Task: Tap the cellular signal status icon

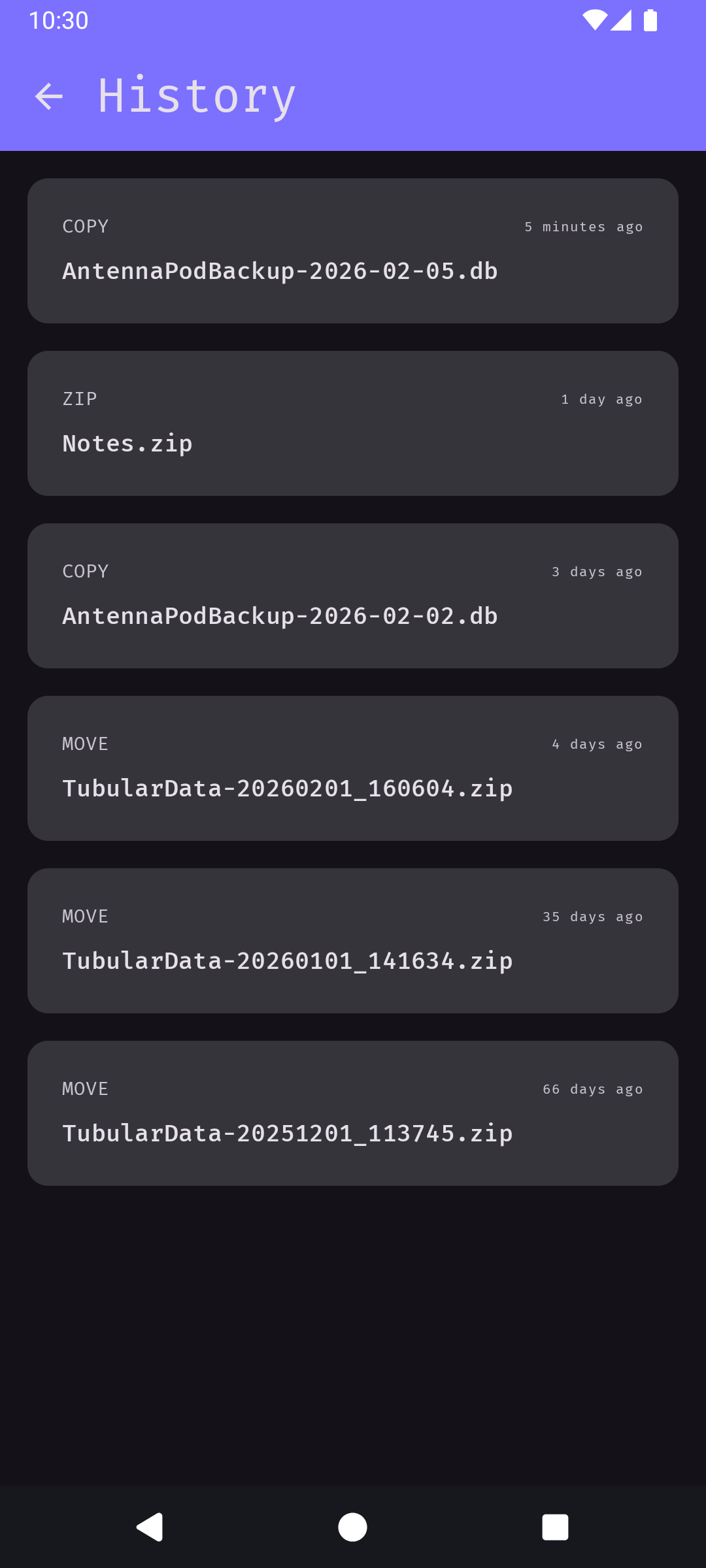Action: click(621, 20)
